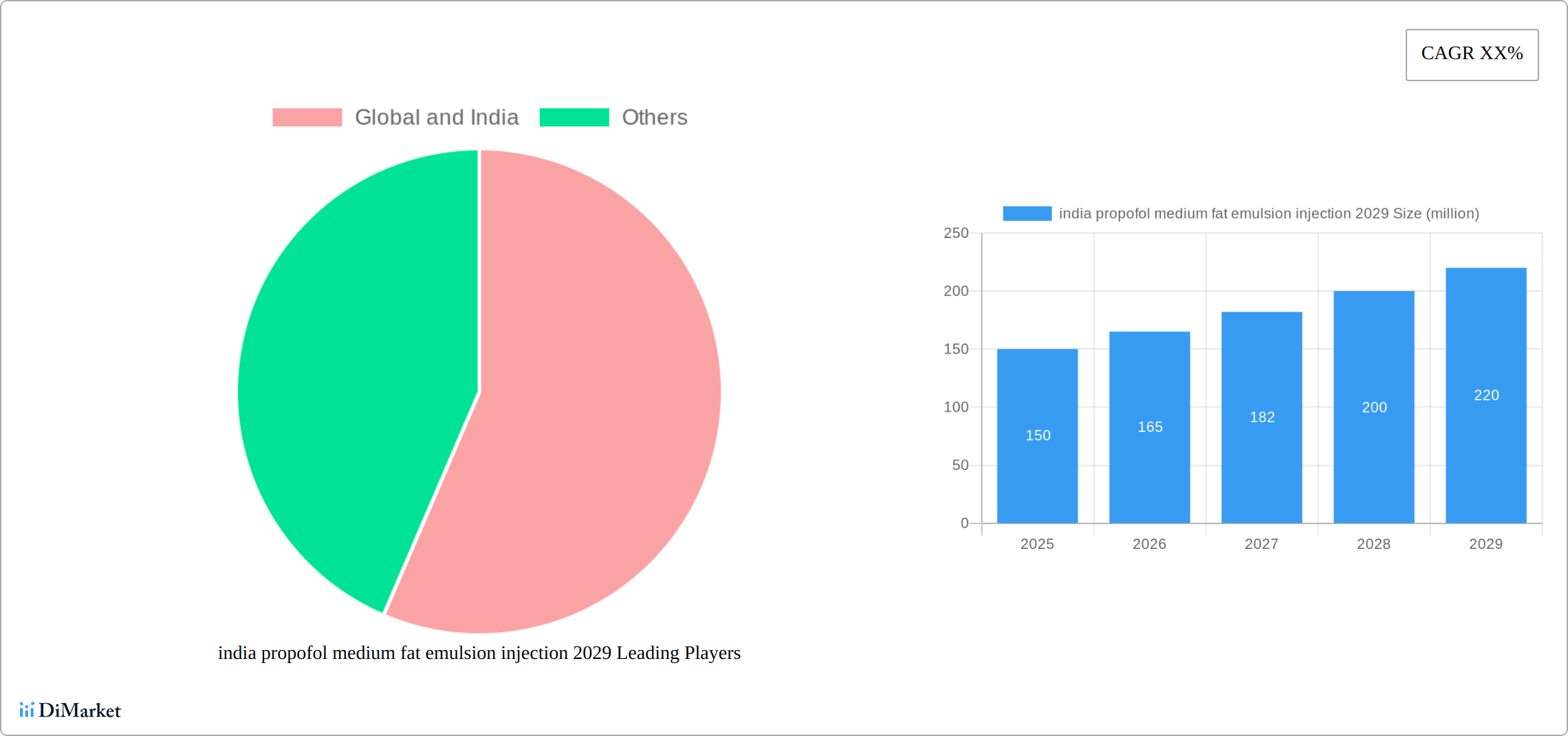Click the Leading Players chart caption
The width and height of the screenshot is (1568, 736).
pyautogui.click(x=479, y=653)
